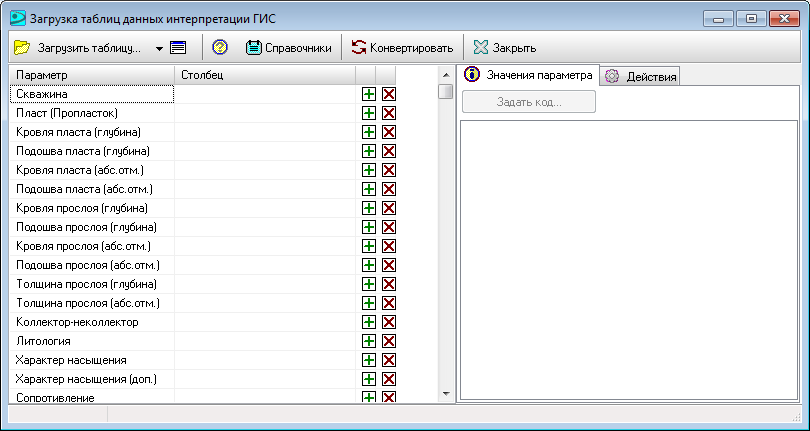Add column for Кровля прослоя (абс.отм.)

[369, 246]
